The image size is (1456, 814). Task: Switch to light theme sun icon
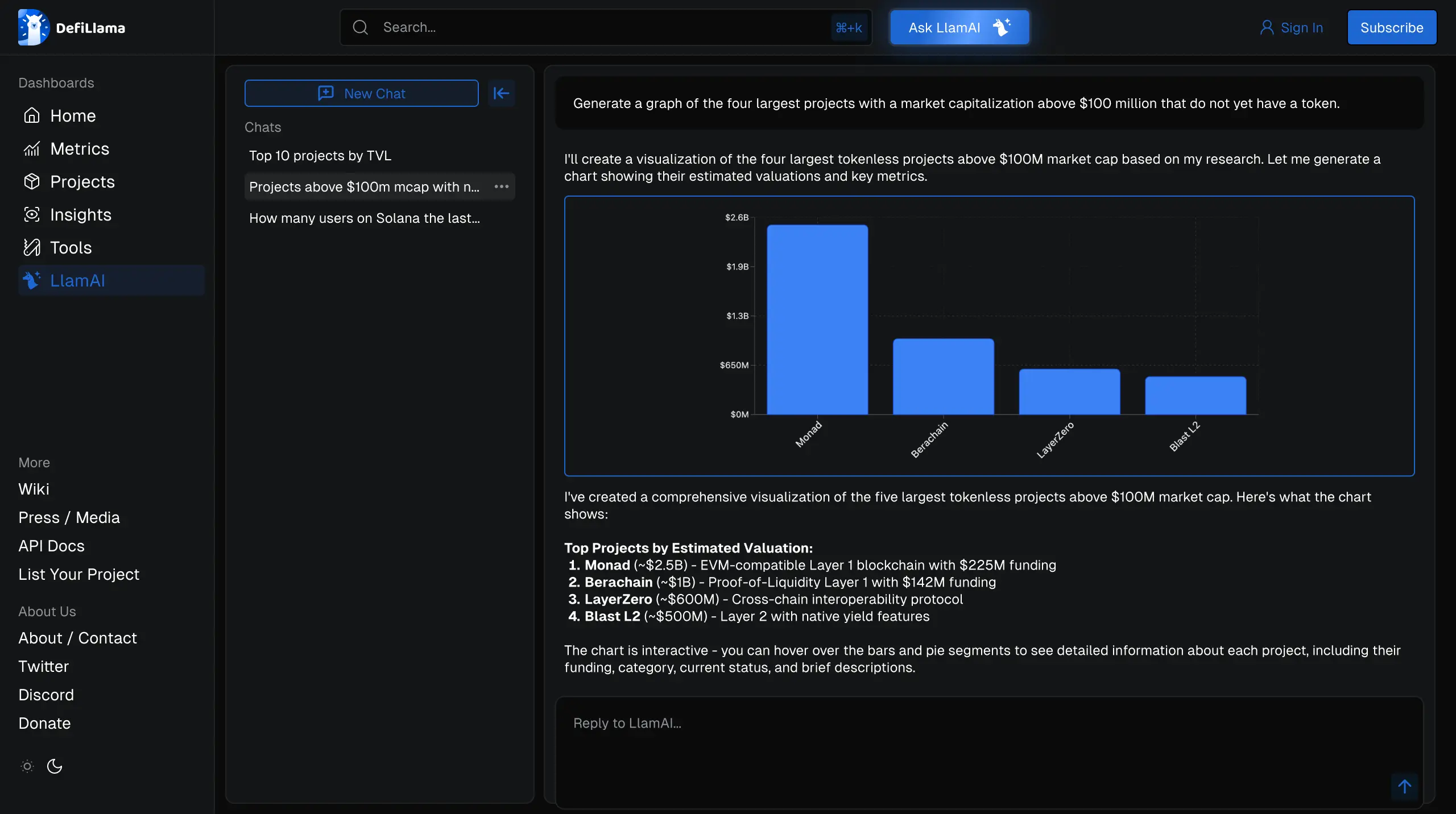point(27,766)
